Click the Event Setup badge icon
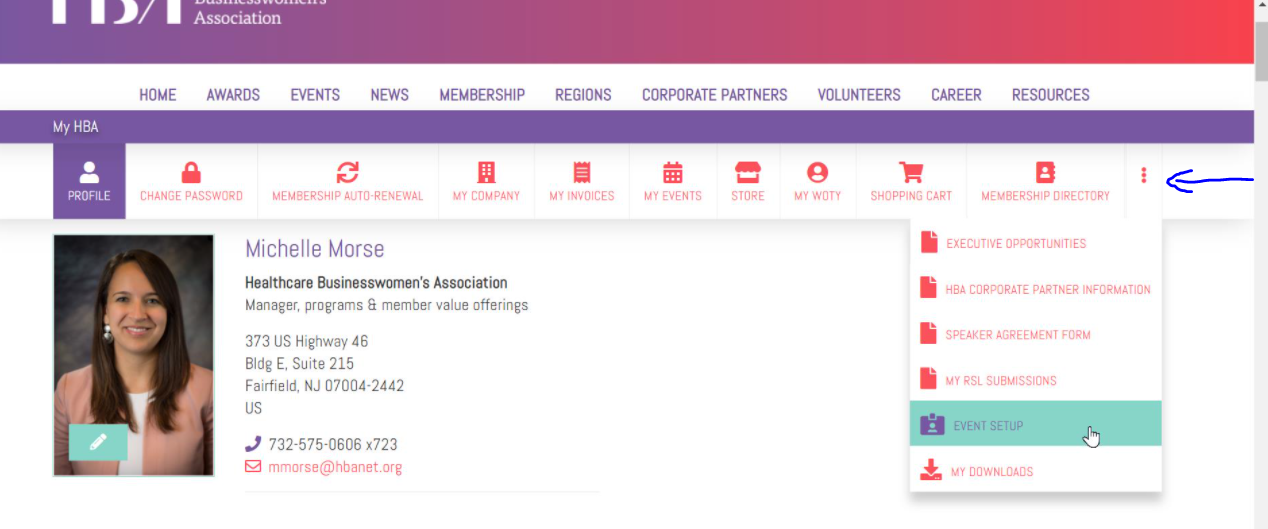Viewport: 1268px width, 529px height. pos(932,425)
